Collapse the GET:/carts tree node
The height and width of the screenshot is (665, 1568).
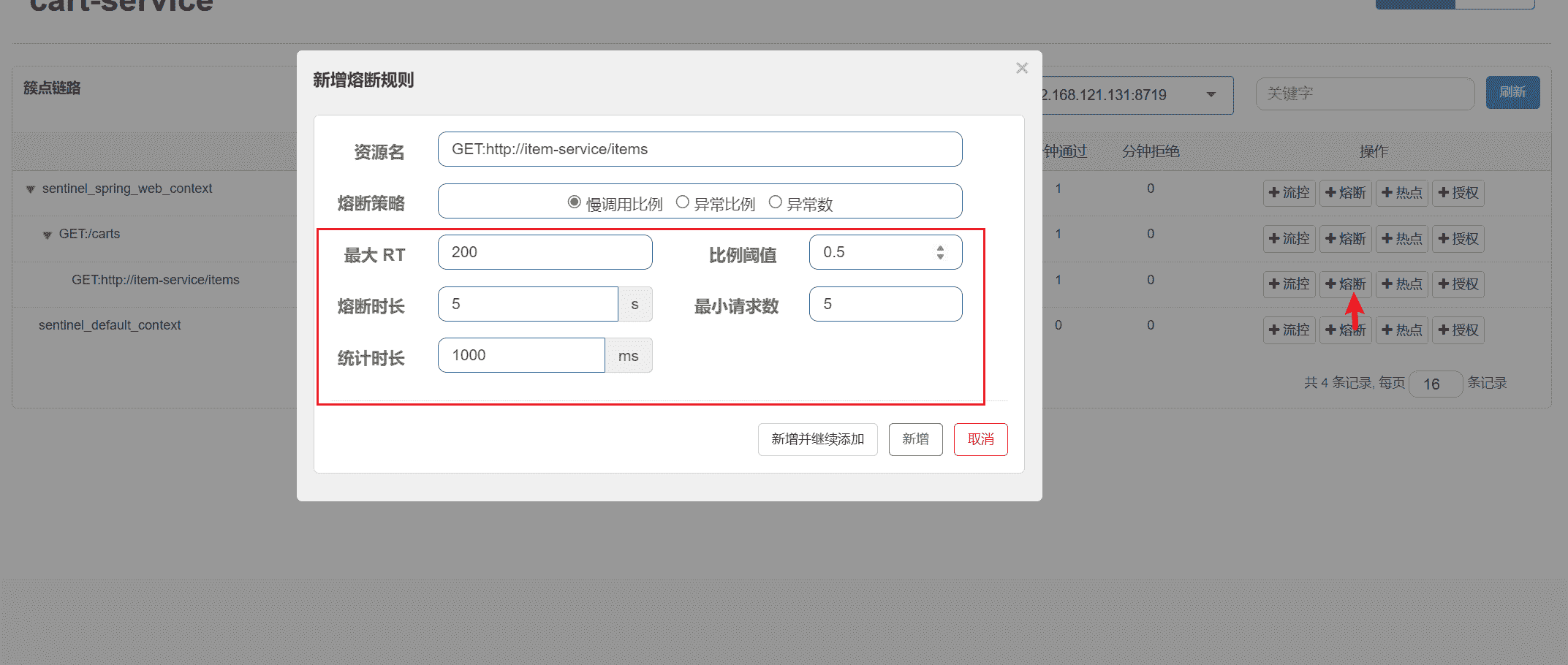(x=48, y=235)
